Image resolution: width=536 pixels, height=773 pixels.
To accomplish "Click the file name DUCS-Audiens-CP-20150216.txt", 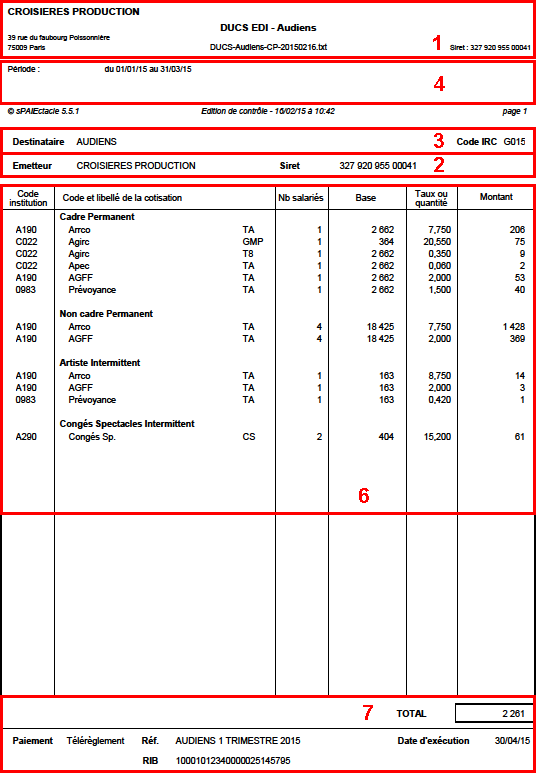I will coord(269,47).
